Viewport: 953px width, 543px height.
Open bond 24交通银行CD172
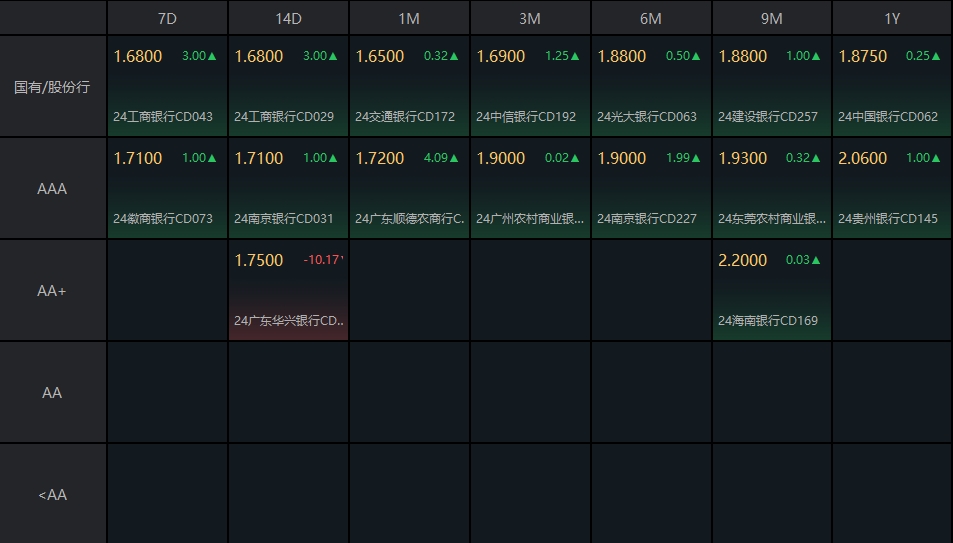pyautogui.click(x=405, y=117)
